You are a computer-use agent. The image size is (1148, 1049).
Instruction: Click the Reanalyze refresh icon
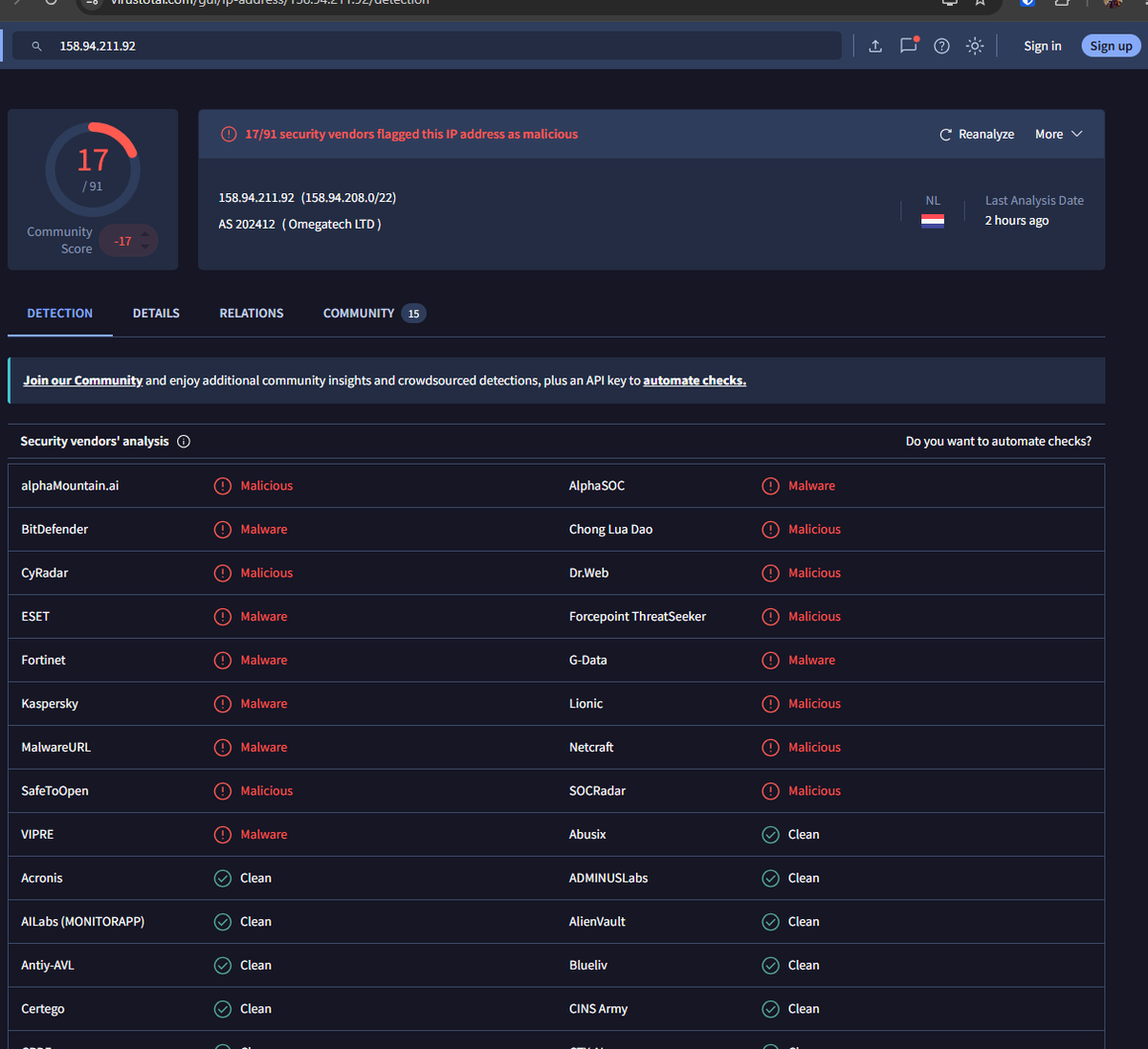click(x=945, y=135)
